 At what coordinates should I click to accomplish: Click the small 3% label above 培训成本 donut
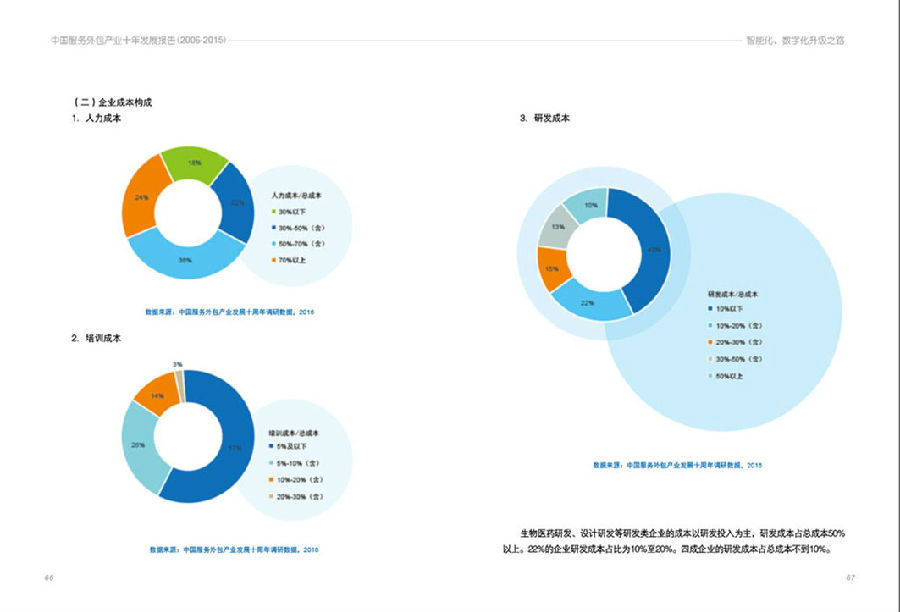[178, 364]
